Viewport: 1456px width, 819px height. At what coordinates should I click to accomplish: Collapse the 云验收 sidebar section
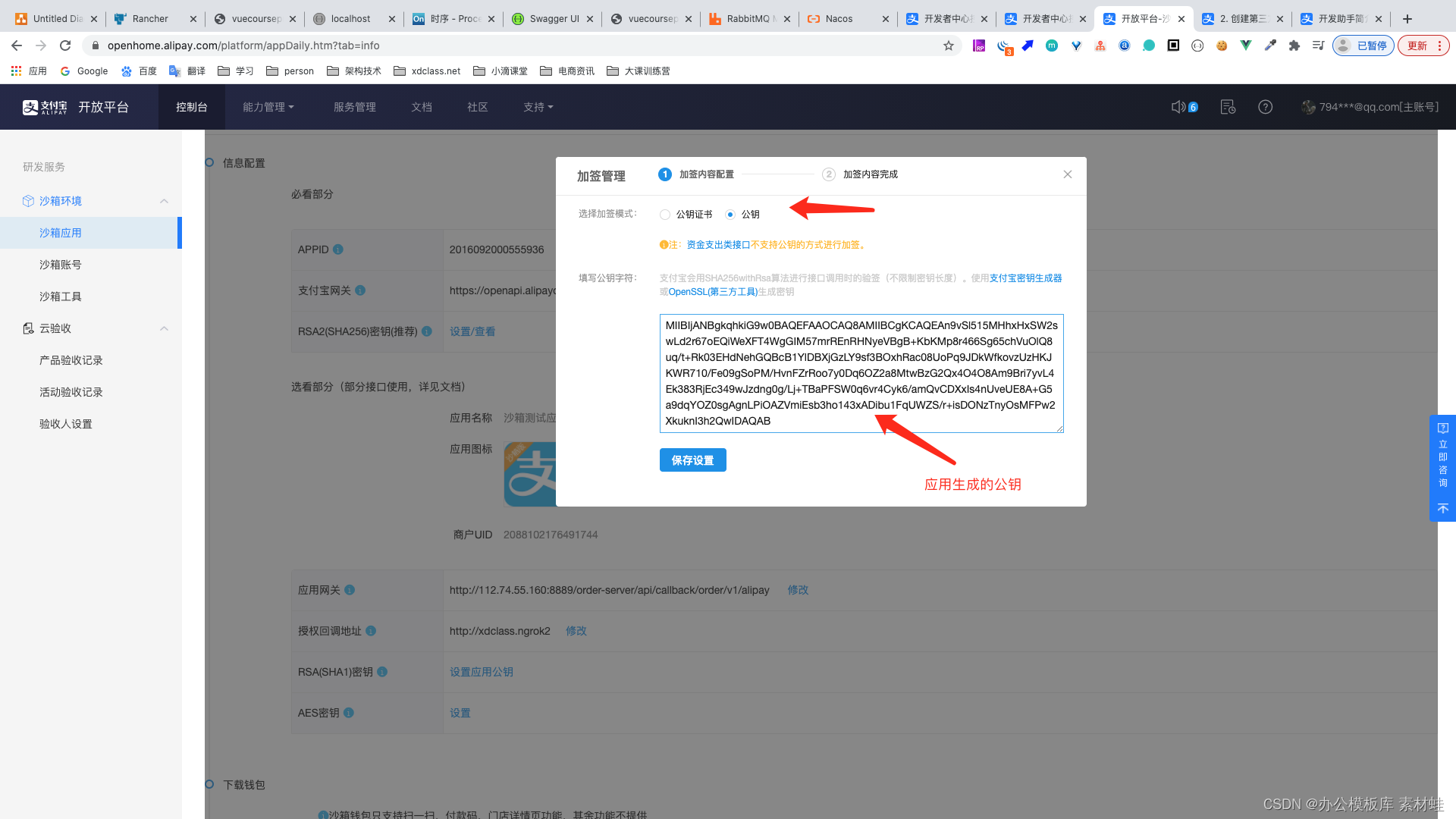[x=164, y=328]
